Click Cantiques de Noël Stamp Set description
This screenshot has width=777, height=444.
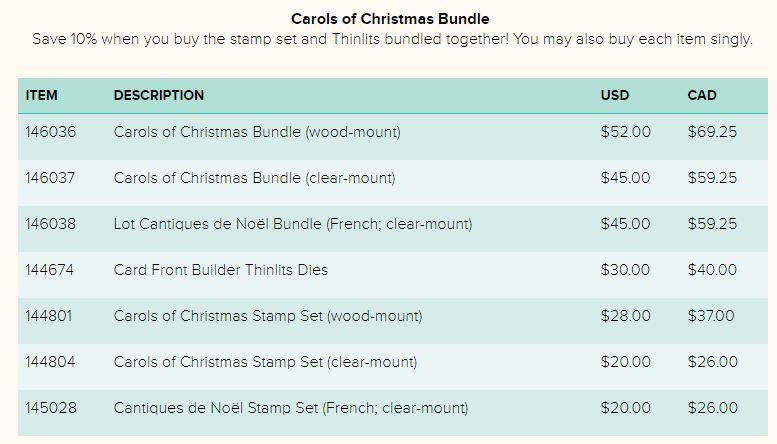point(291,408)
